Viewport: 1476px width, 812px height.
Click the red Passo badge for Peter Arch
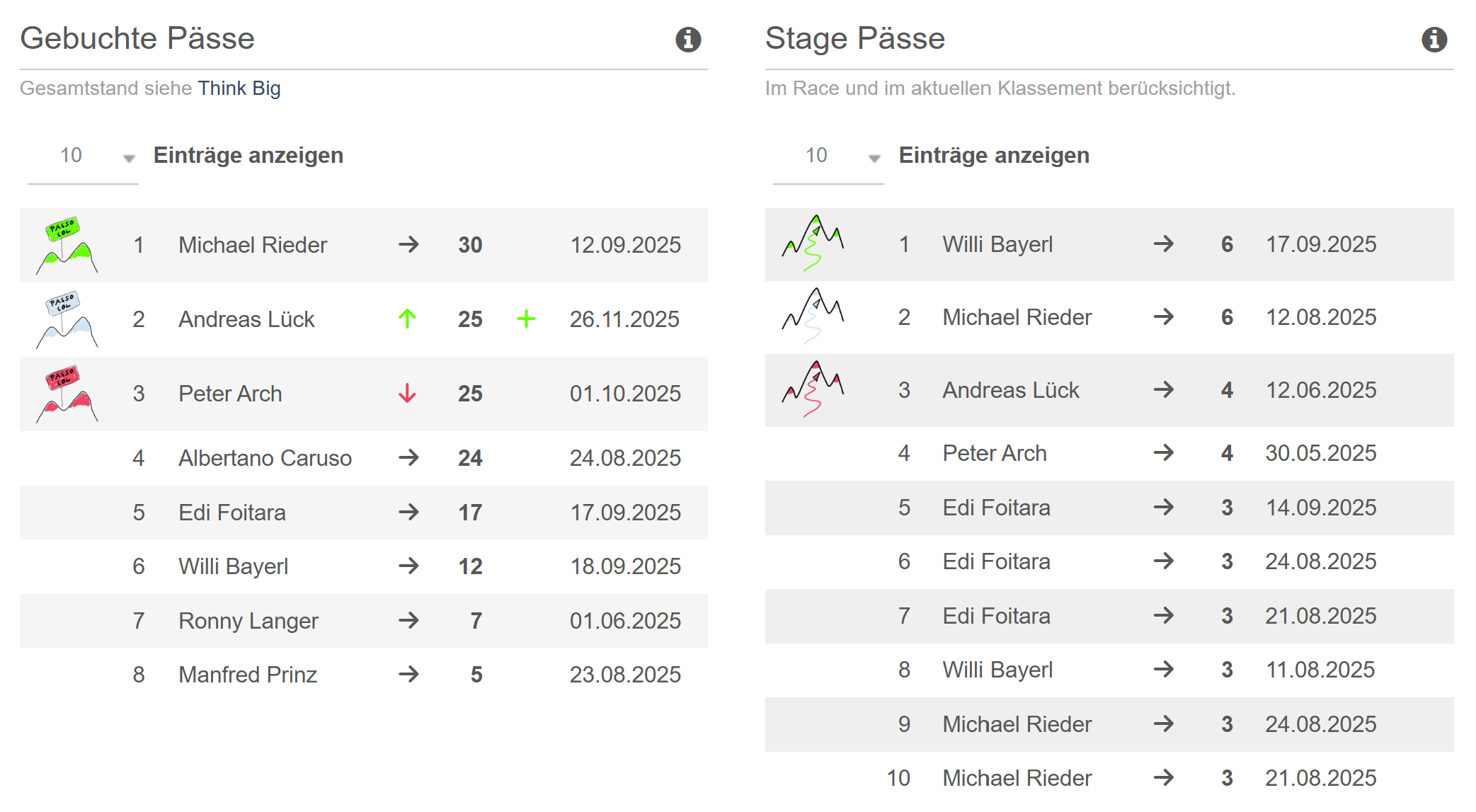(67, 394)
